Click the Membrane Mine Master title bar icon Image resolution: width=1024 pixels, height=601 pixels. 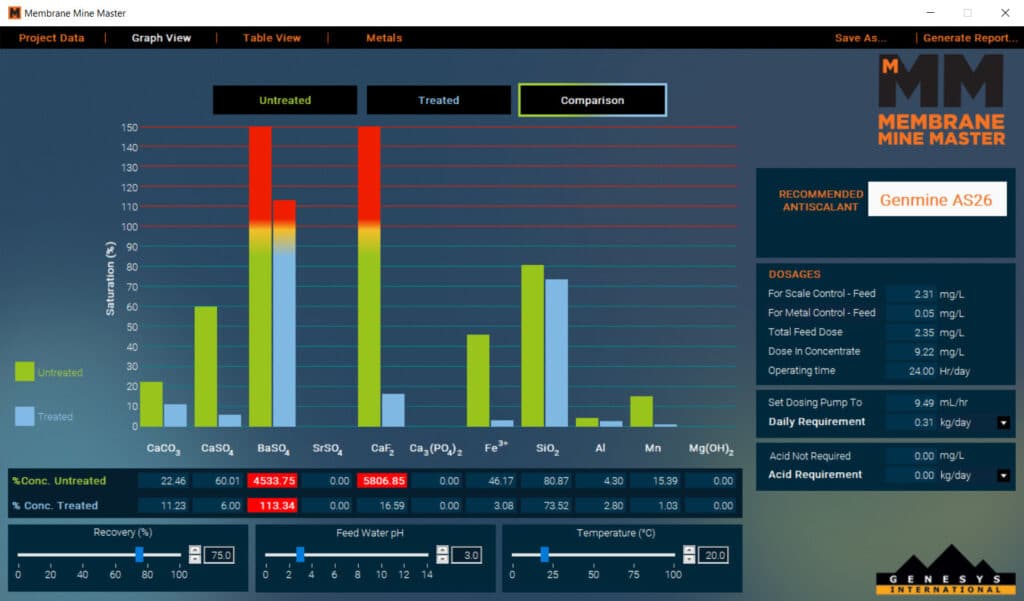(14, 13)
